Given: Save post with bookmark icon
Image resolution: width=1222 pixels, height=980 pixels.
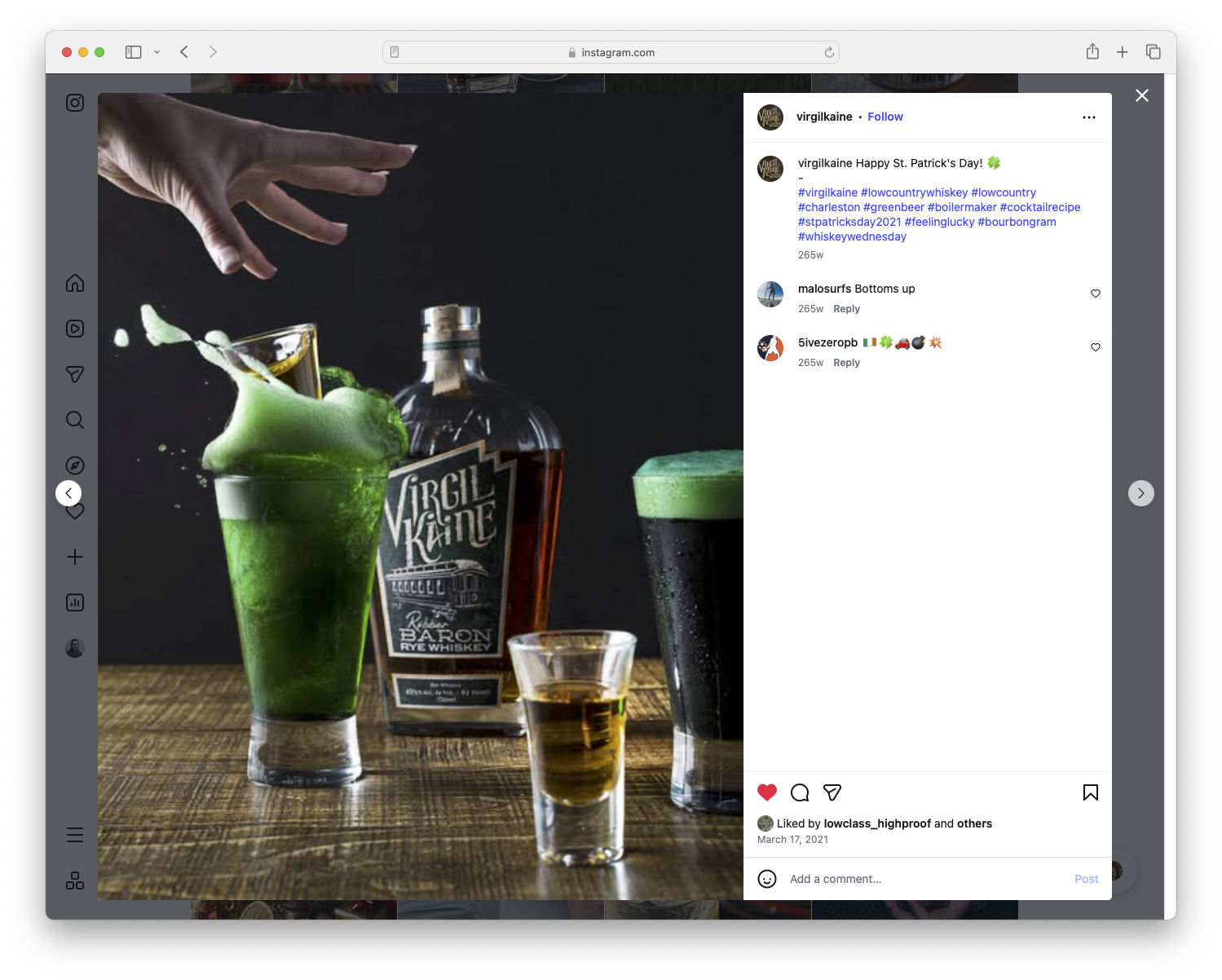Looking at the screenshot, I should click(1091, 792).
